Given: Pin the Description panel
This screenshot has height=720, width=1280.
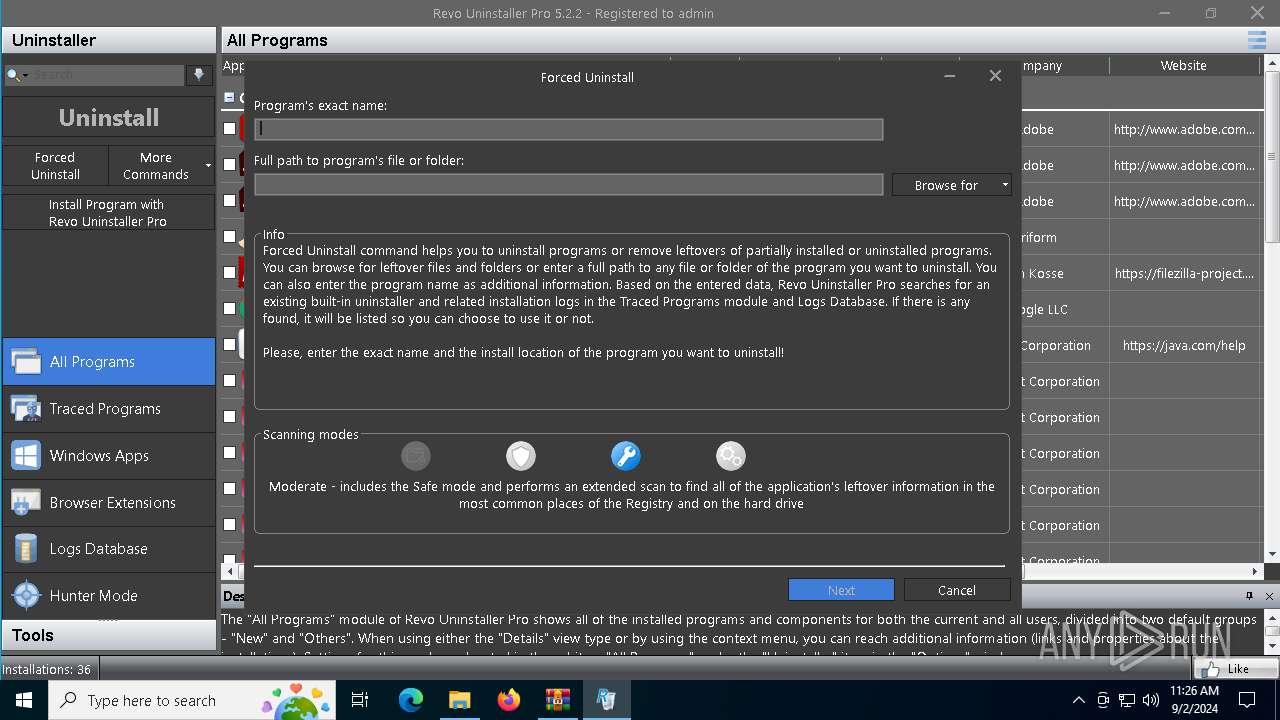Looking at the screenshot, I should tap(1249, 596).
